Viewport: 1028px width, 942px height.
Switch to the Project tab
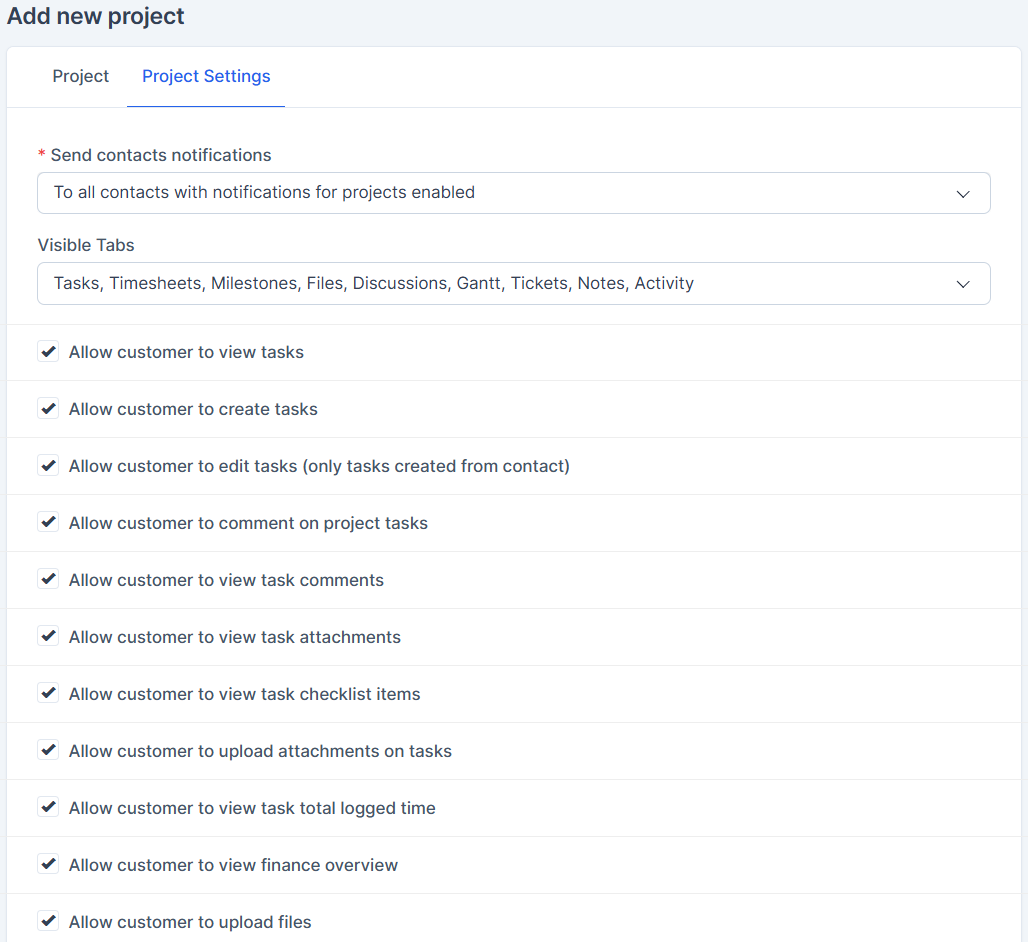pos(80,77)
